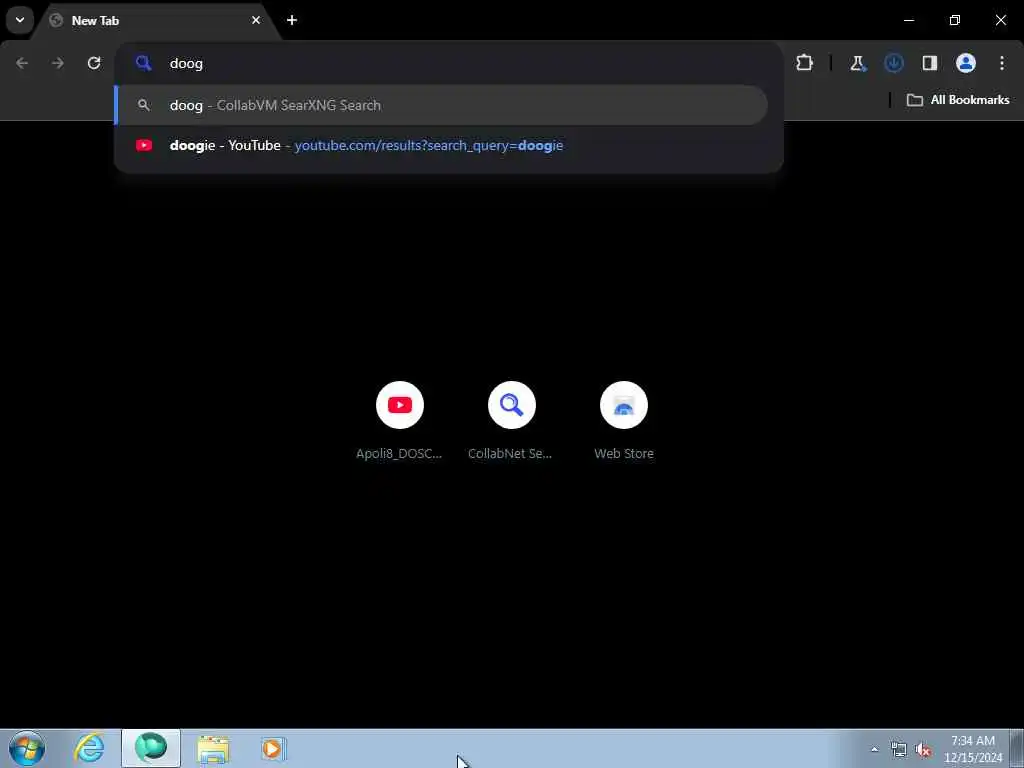Screen dimensions: 1024x768
Task: Open the tab search dropdown arrow
Action: [x=20, y=20]
